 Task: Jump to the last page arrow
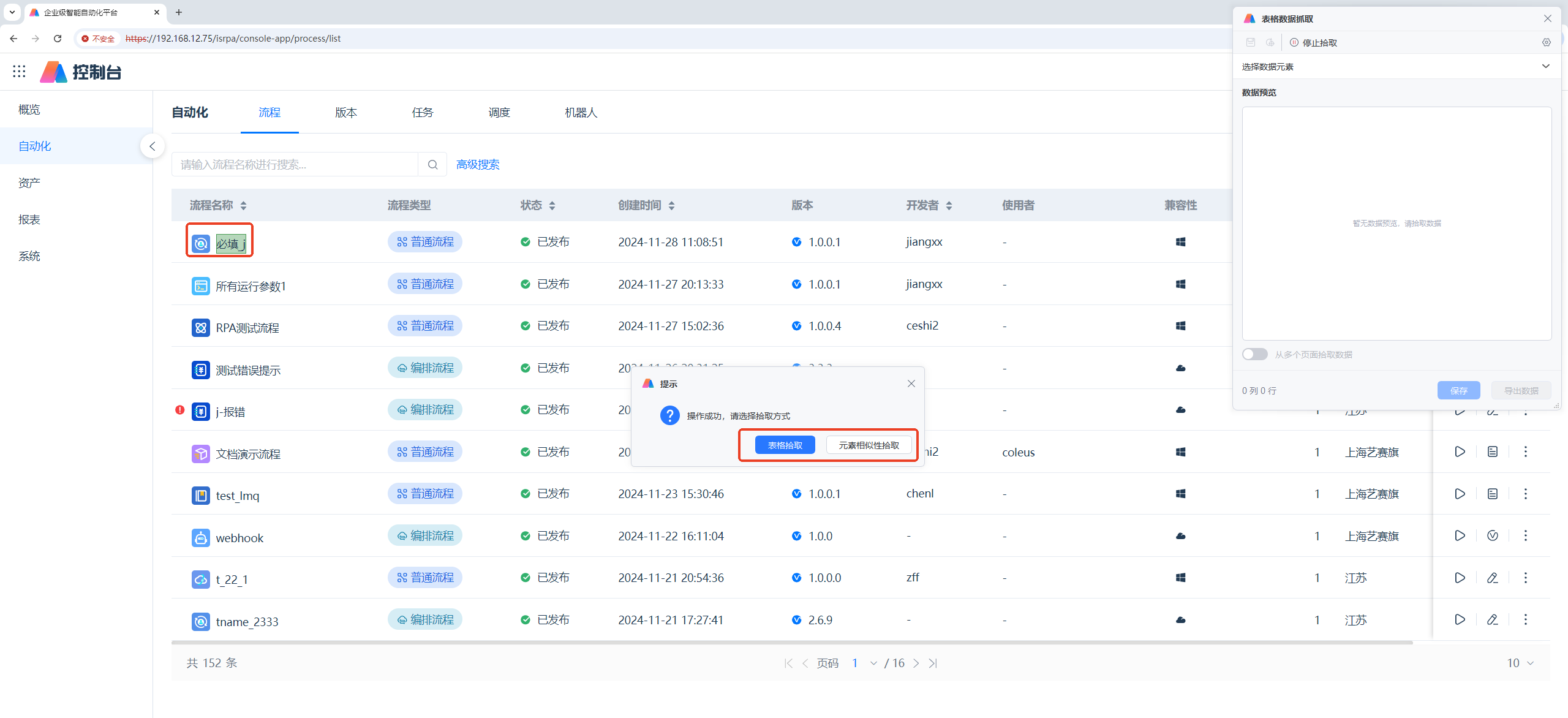(x=933, y=663)
